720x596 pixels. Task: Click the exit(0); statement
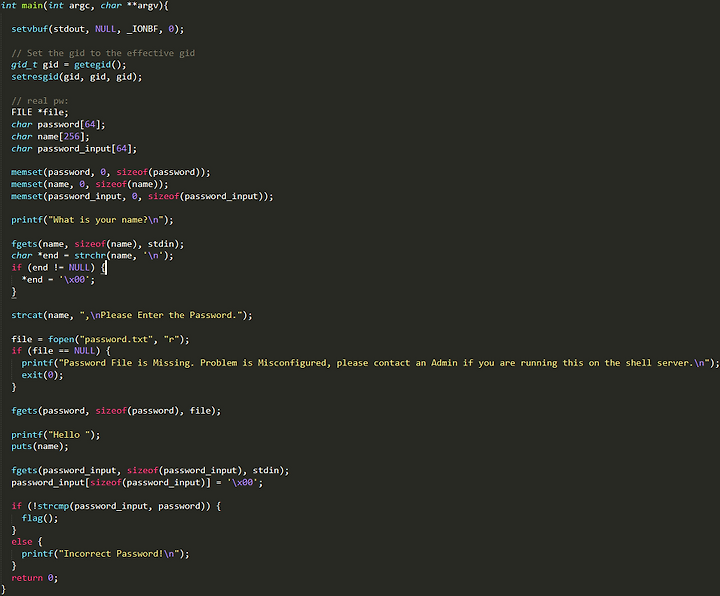[x=43, y=375]
